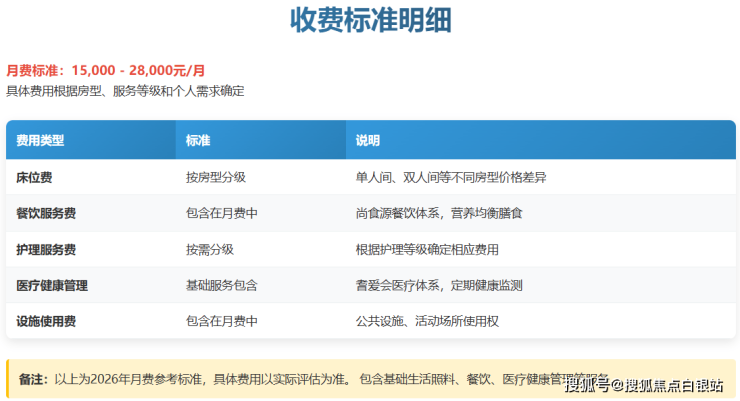Click the 定期健康监测 description cell
Viewport: 740px width, 401px height.
tap(486, 285)
